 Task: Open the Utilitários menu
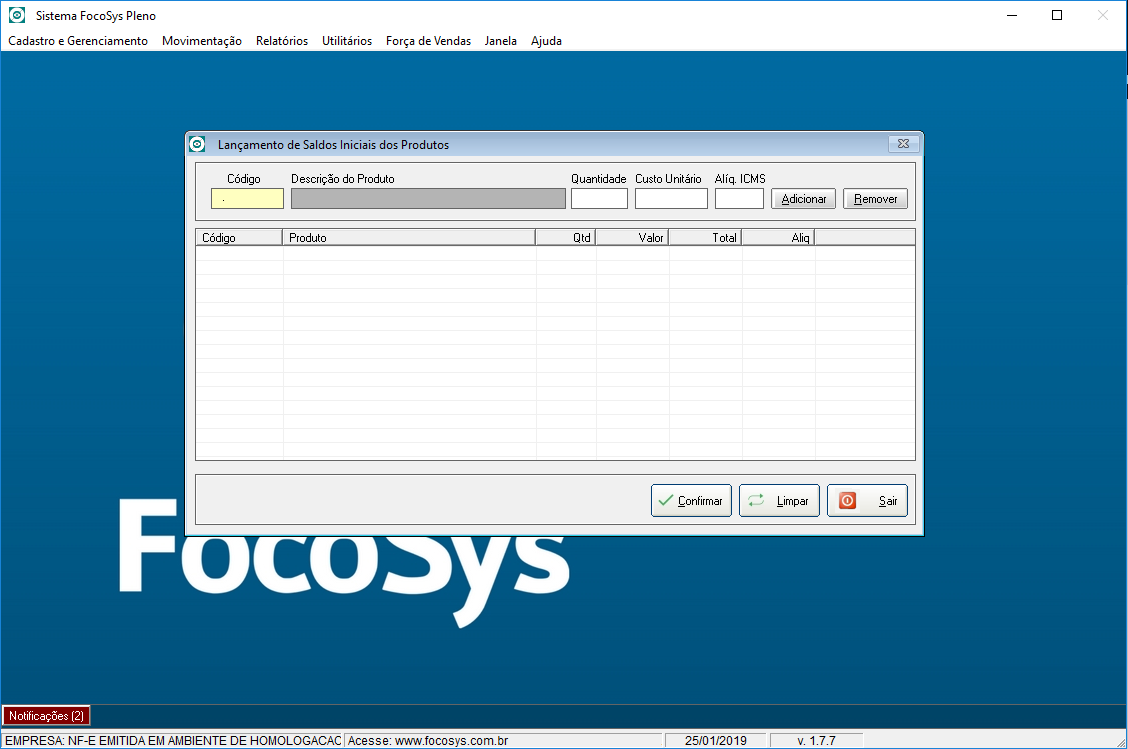[347, 41]
